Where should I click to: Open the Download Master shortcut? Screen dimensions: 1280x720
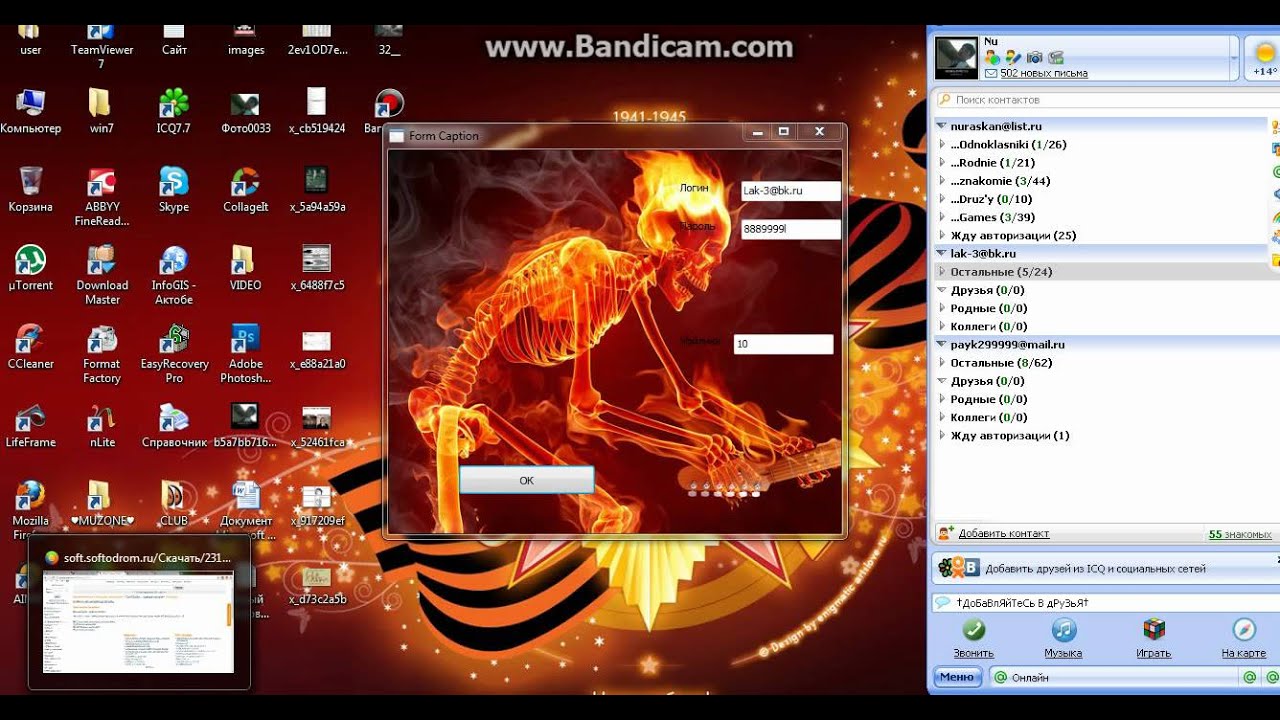tap(102, 275)
